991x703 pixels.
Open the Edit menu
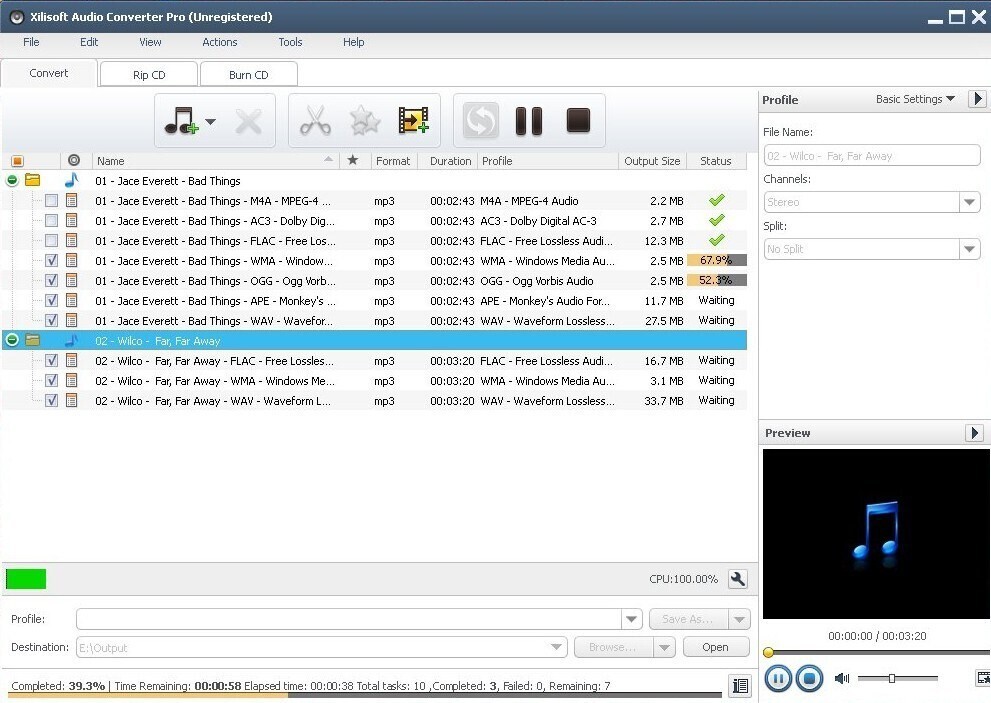pos(88,42)
